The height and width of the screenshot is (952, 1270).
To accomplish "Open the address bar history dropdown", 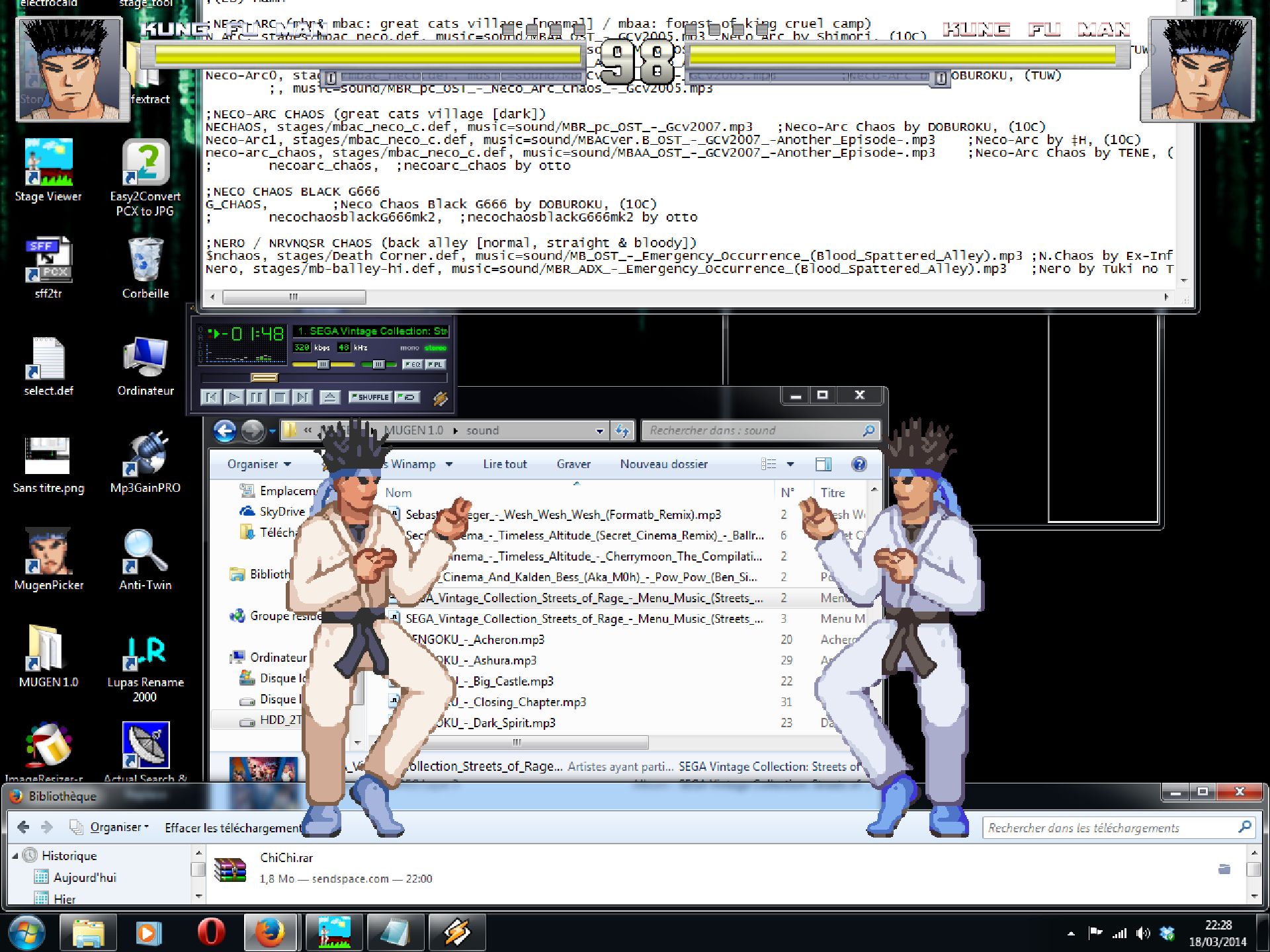I will pos(600,431).
